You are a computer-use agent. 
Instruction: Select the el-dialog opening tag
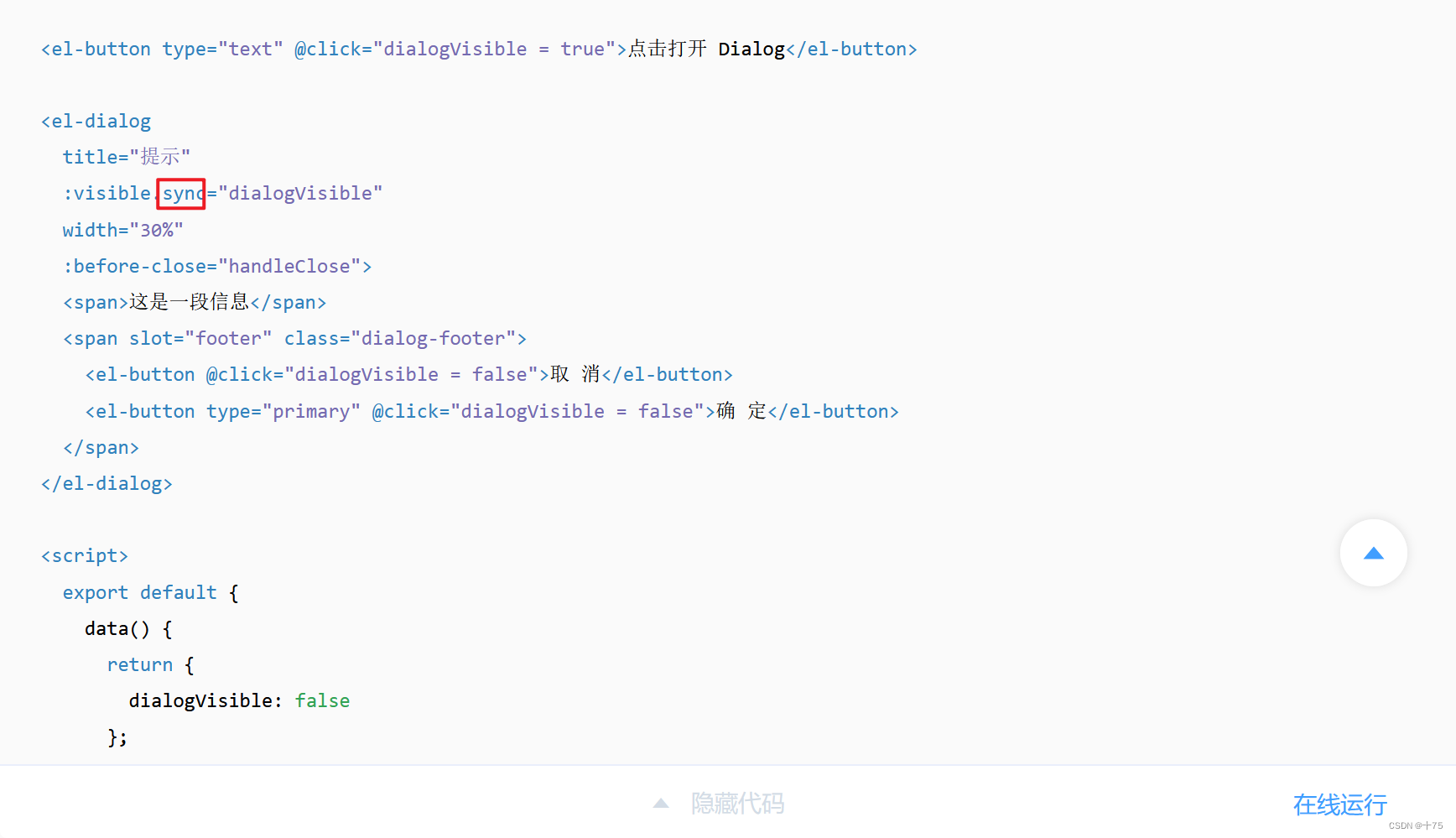[96, 121]
